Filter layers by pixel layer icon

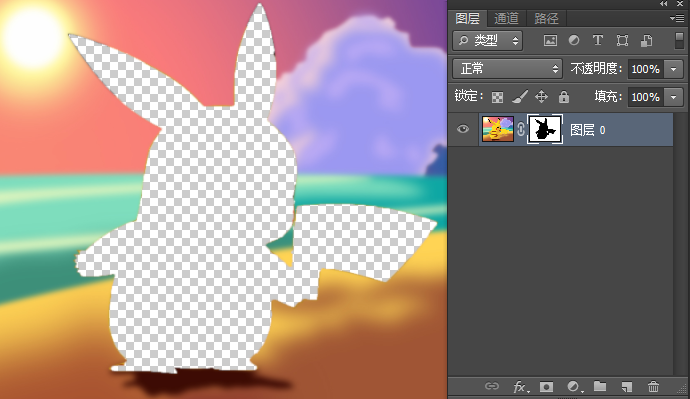(x=550, y=41)
